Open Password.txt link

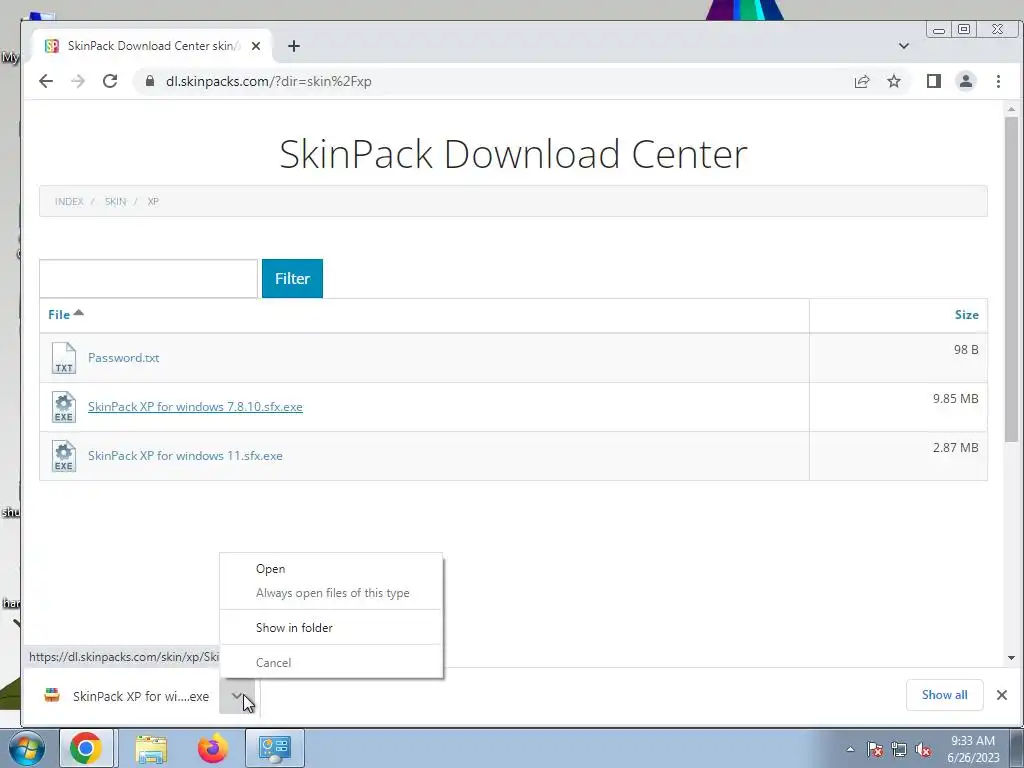tap(123, 357)
